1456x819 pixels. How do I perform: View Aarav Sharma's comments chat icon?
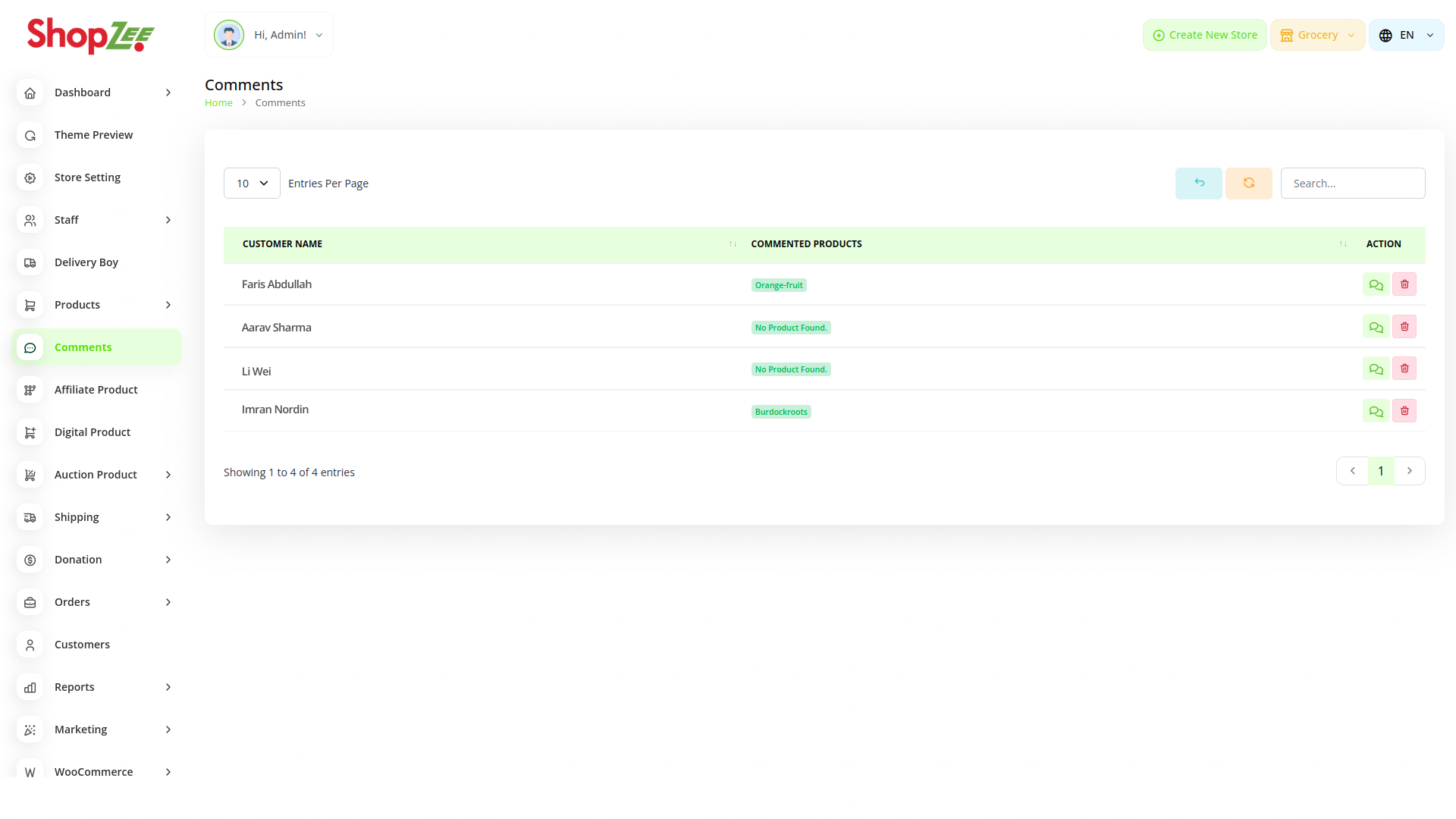[x=1376, y=327]
